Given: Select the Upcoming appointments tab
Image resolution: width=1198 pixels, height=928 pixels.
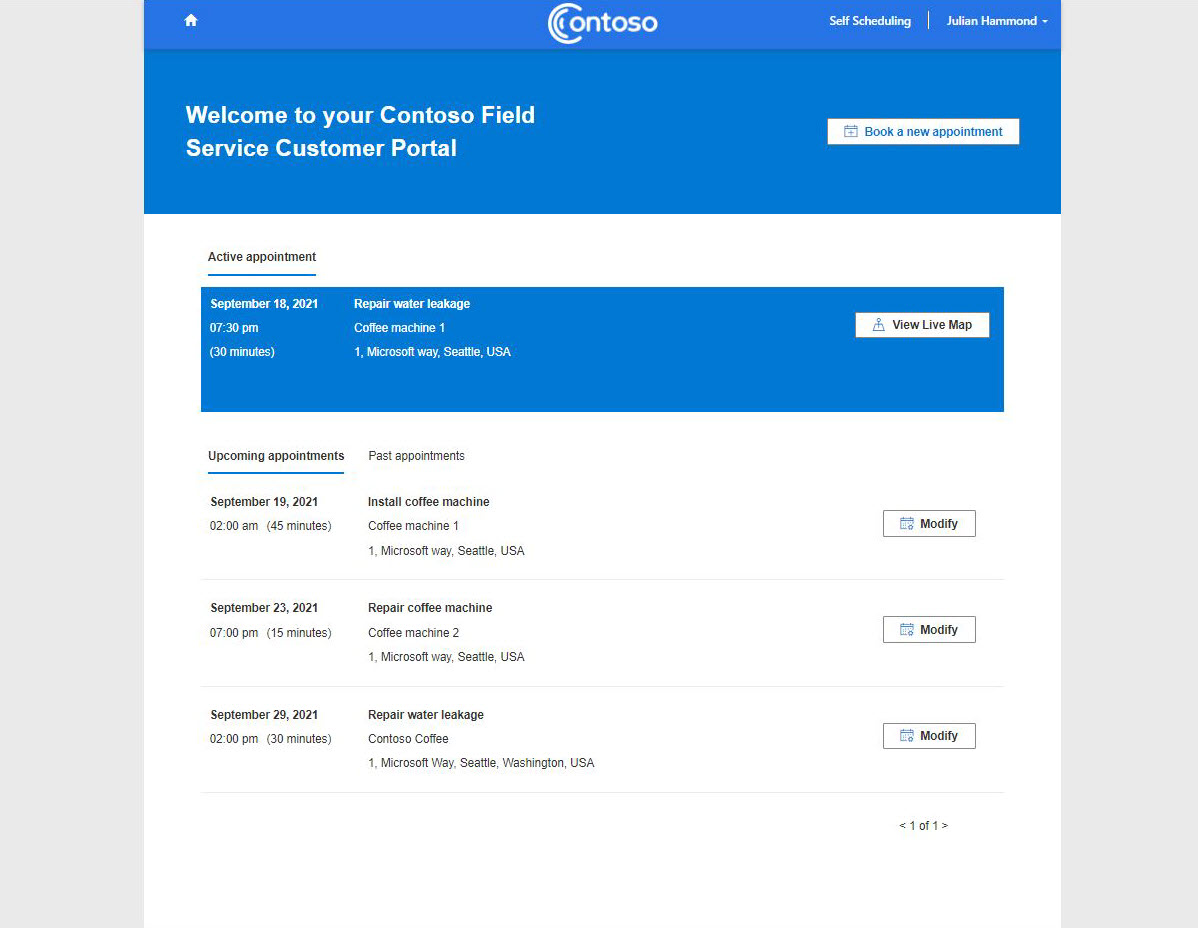Looking at the screenshot, I should (x=276, y=456).
